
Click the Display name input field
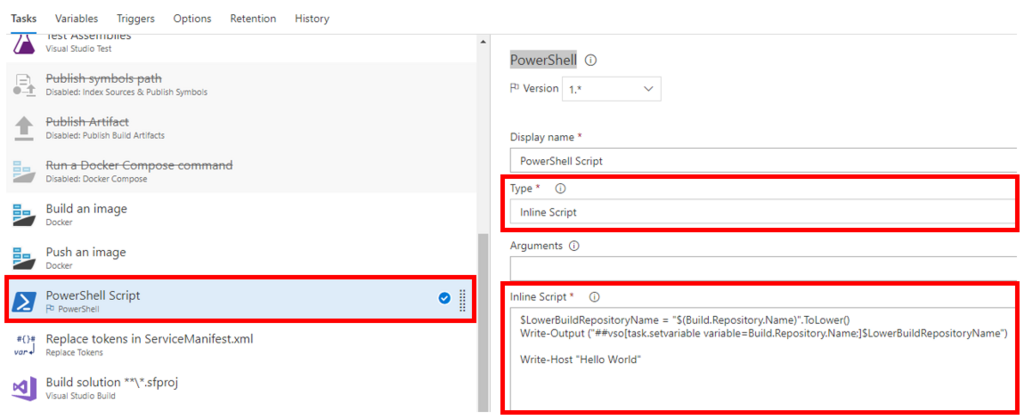[763, 160]
